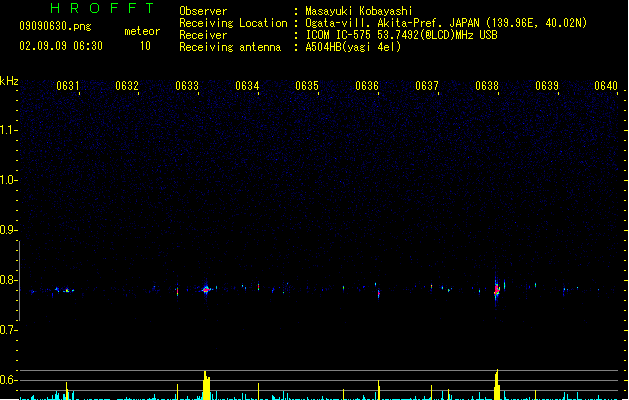
Task: Click the 0635 time marker
Action: click(x=307, y=86)
